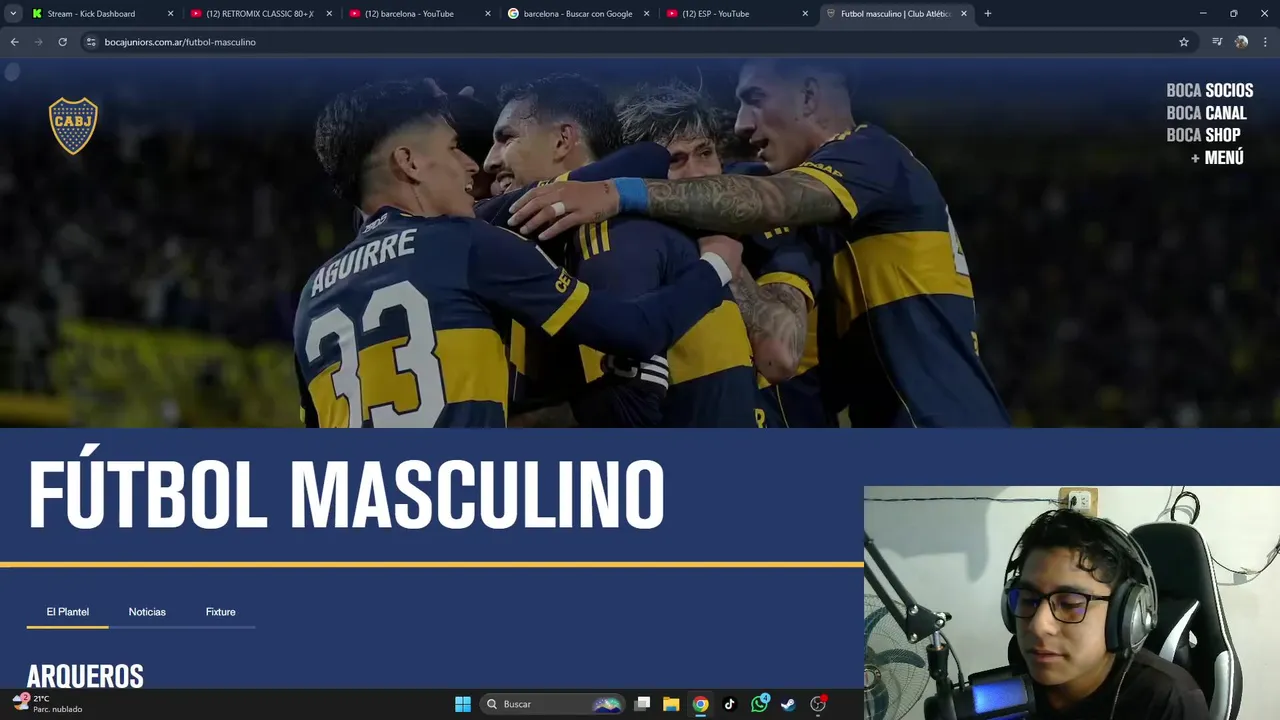Select the El Plantel section tab

click(67, 612)
